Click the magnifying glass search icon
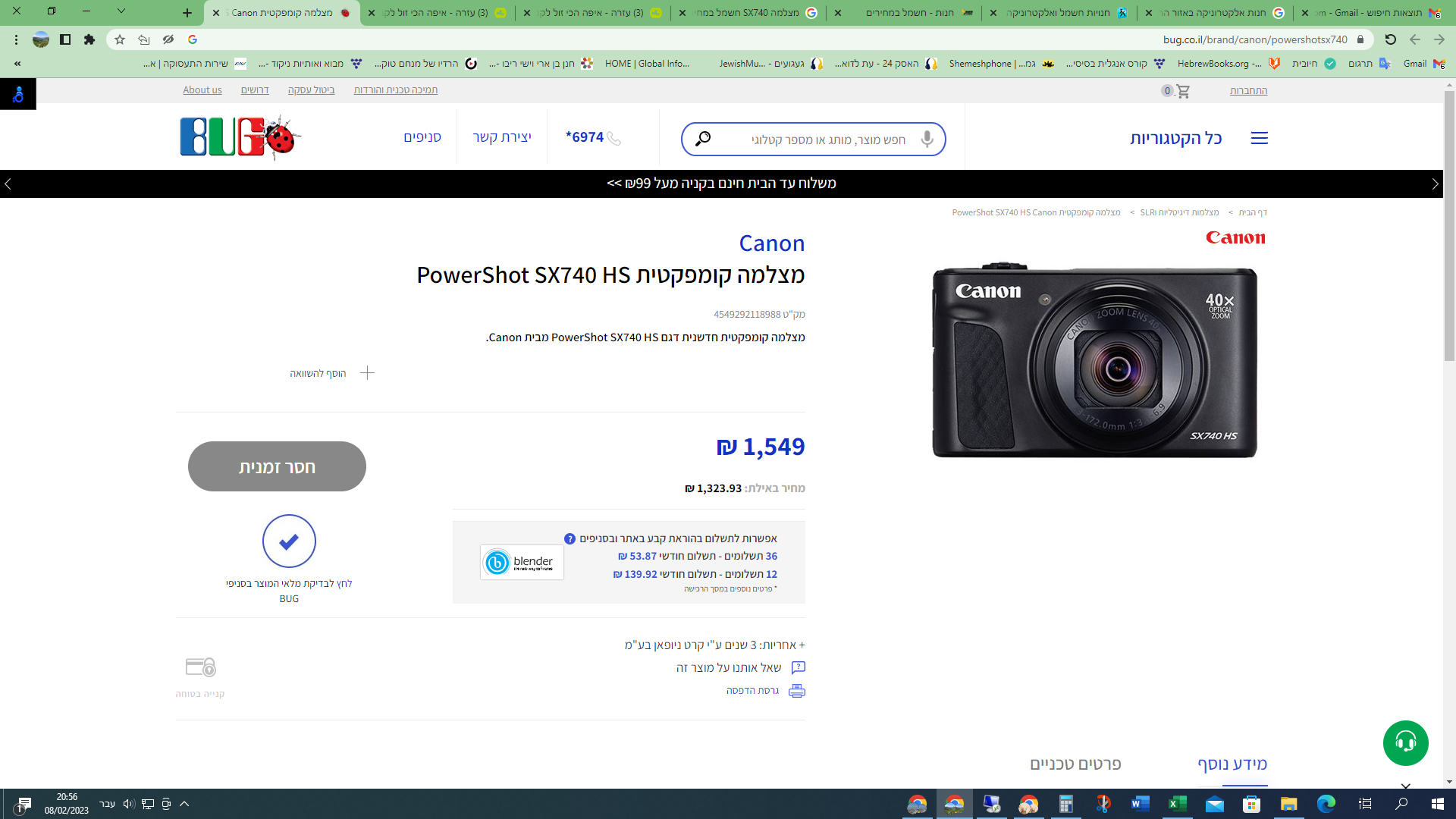 (702, 139)
